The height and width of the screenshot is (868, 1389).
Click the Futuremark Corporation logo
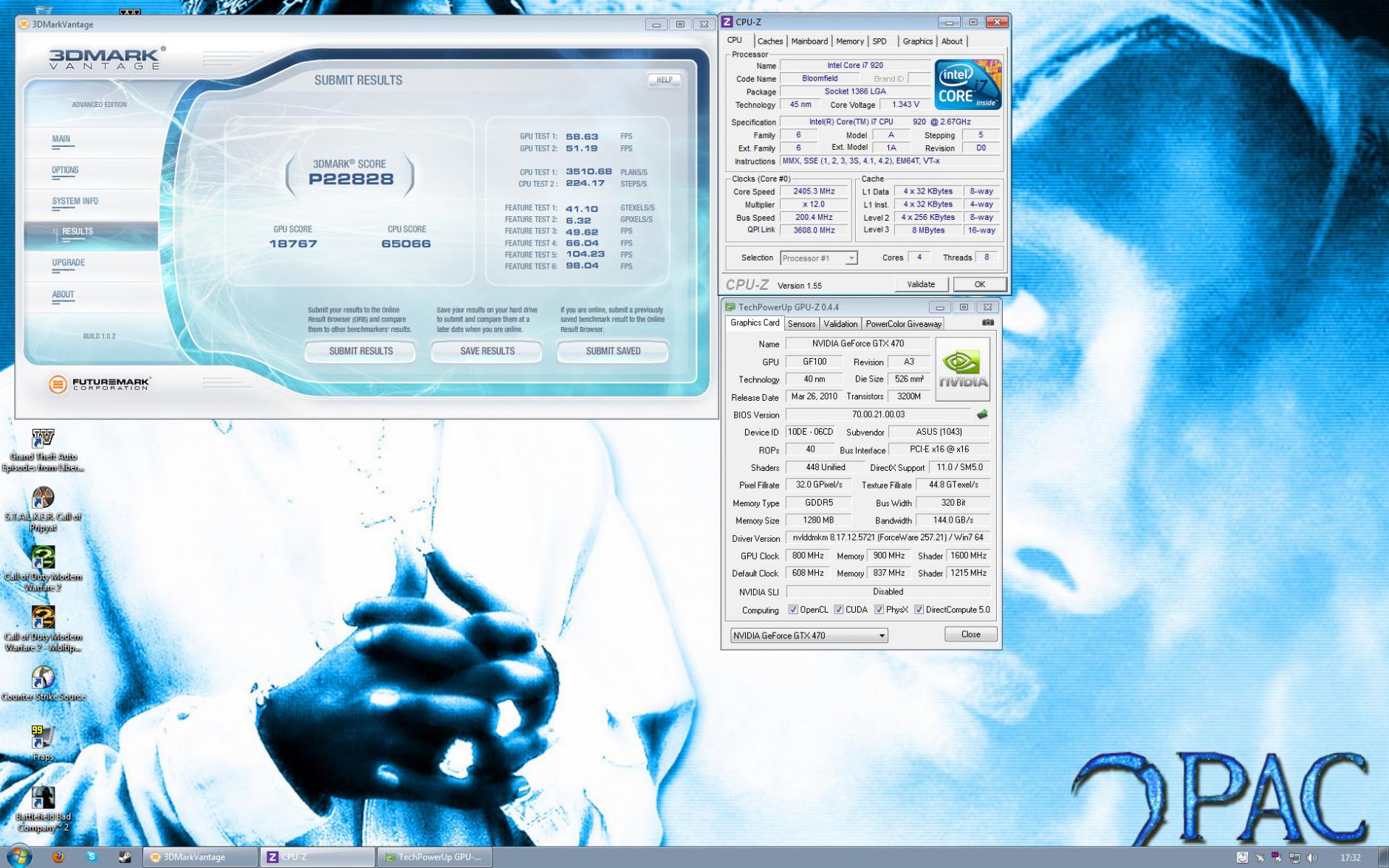(100, 384)
